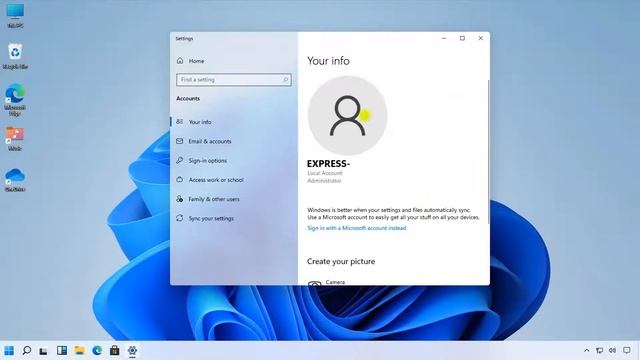
Task: Close the Settings window
Action: click(x=480, y=38)
